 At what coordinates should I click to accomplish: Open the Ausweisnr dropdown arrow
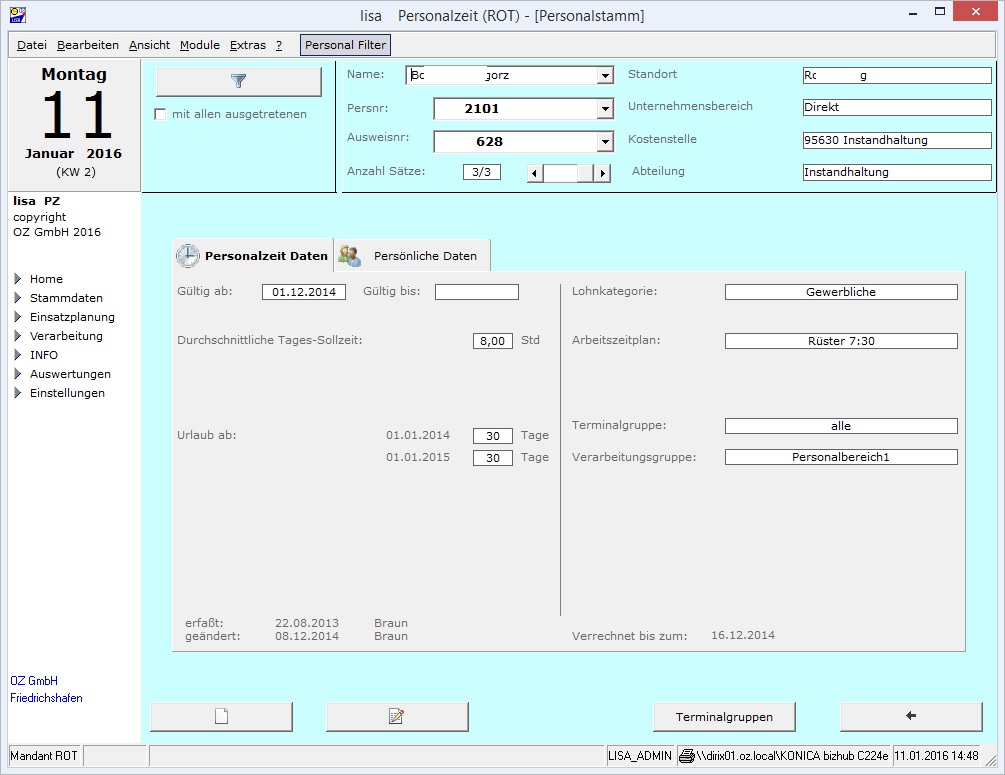click(x=604, y=142)
